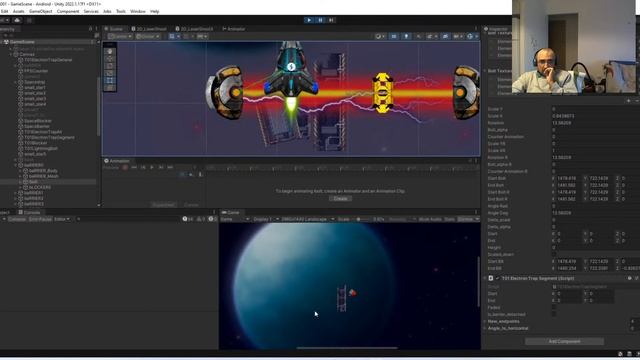Pause the editor with the Pause button
This screenshot has width=640, height=360.
pyautogui.click(x=320, y=20)
